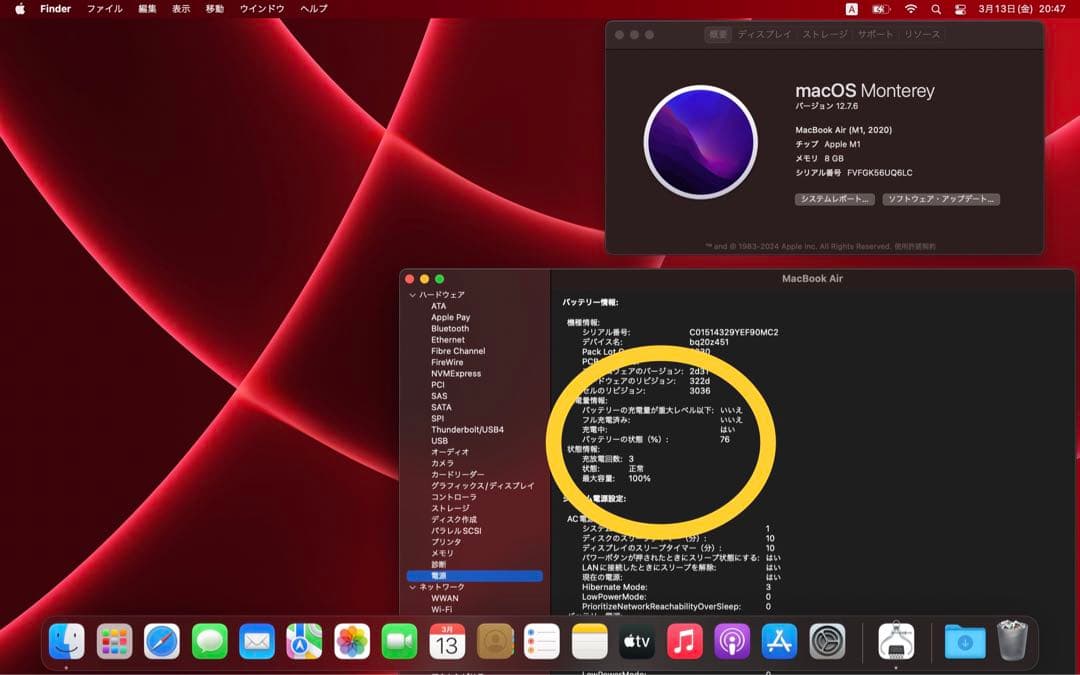Click the serial number FVFGK56UQ6LC text

880,173
